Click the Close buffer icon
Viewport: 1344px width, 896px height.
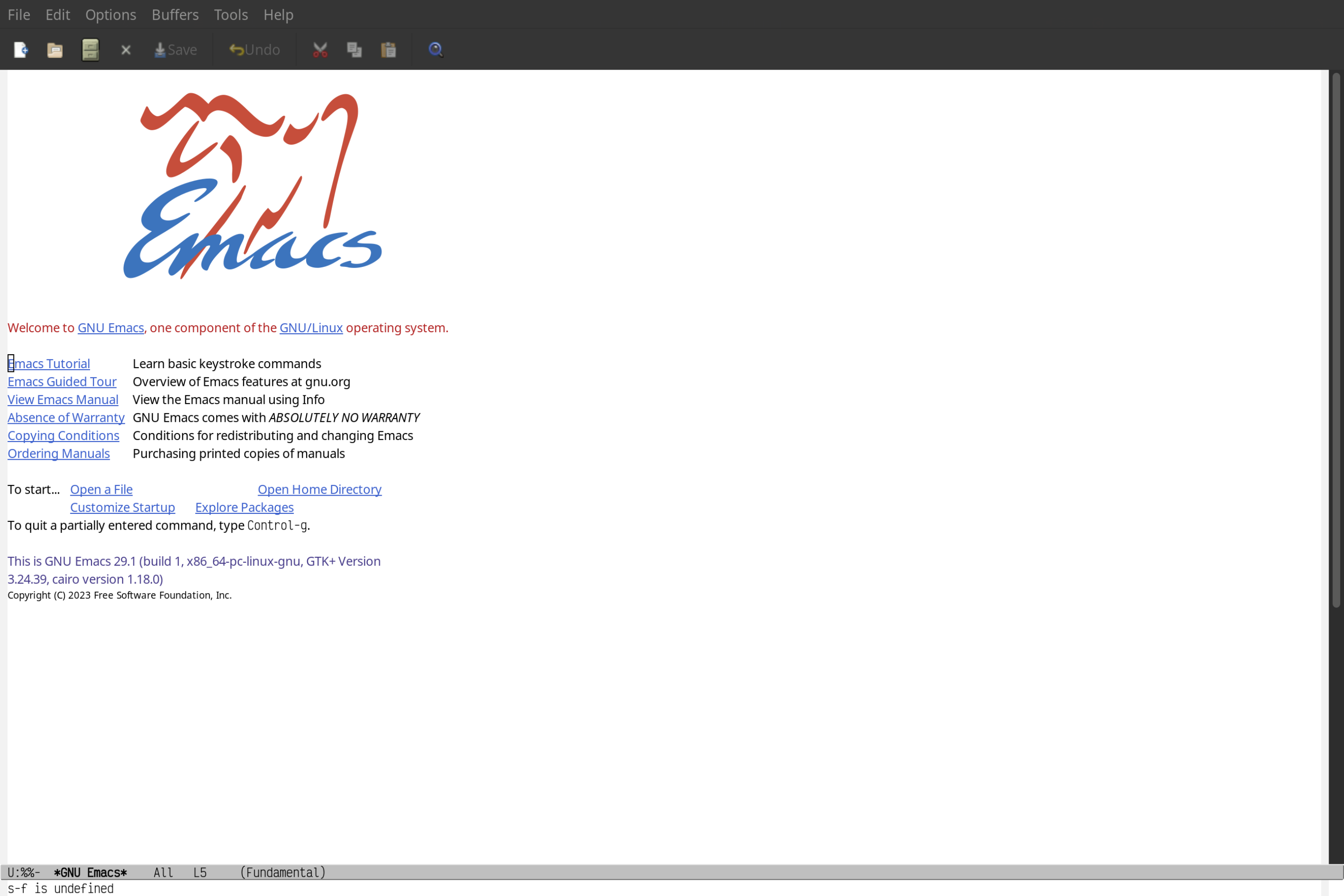(x=125, y=50)
